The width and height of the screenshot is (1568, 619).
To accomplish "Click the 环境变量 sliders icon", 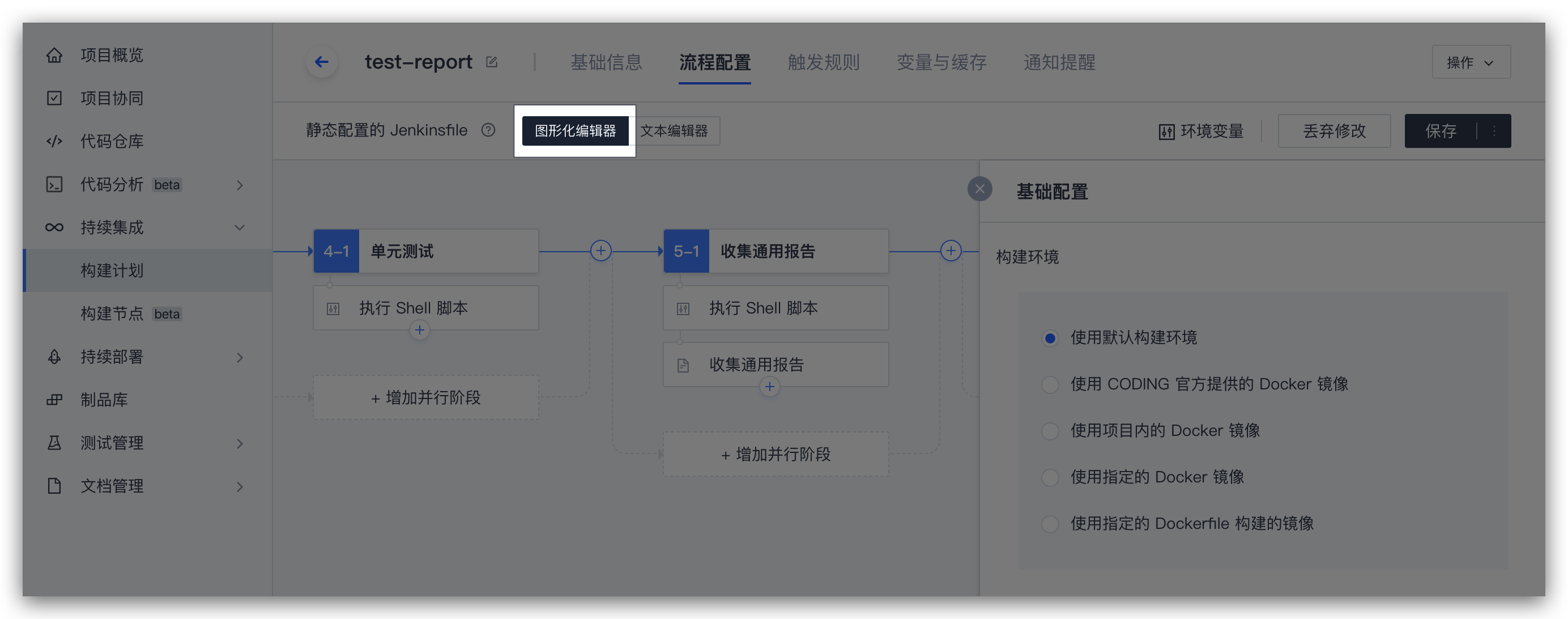I will click(x=1166, y=132).
